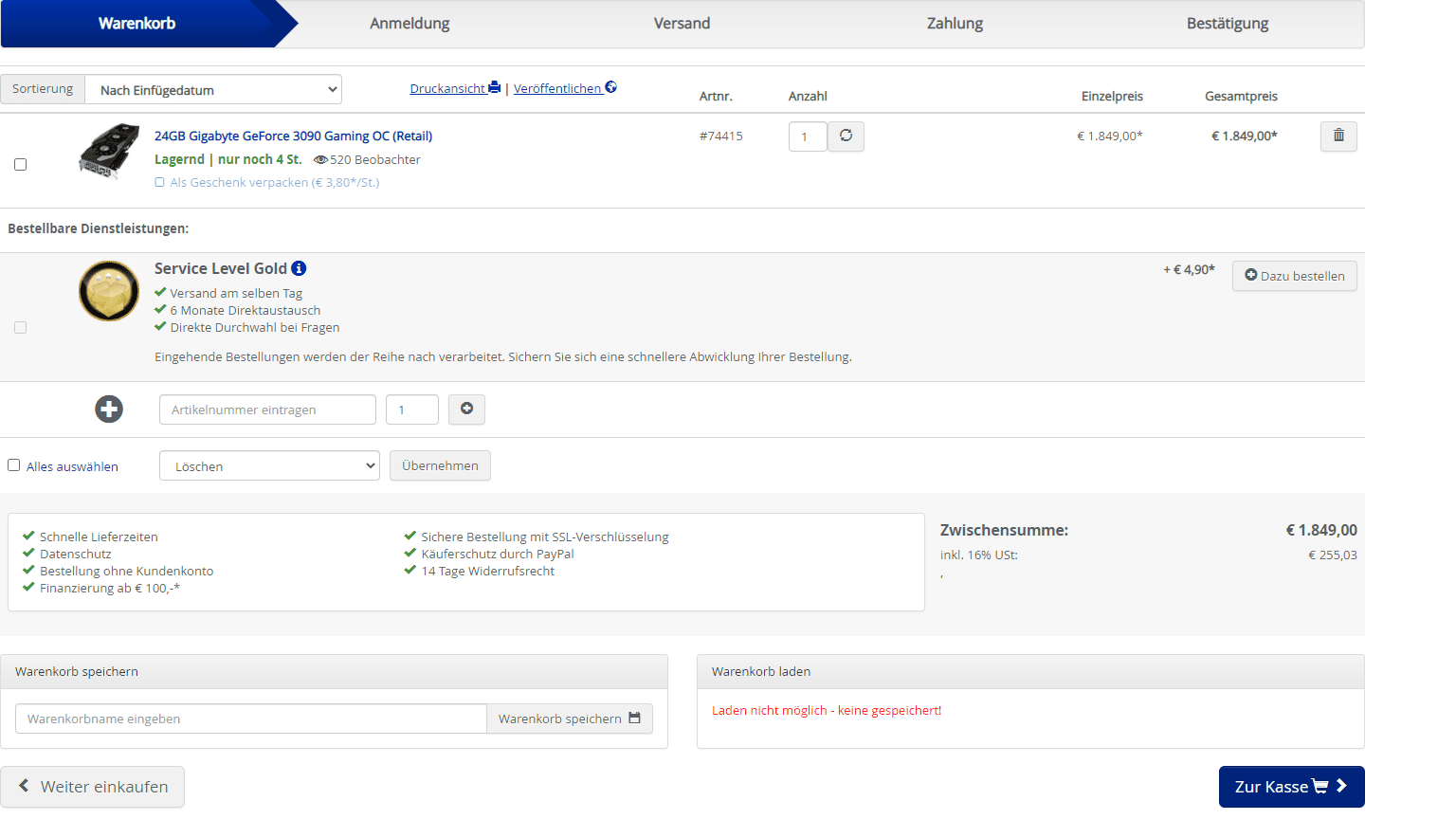Click the Service Level Gold badge image
1456x819 pixels.
109,291
